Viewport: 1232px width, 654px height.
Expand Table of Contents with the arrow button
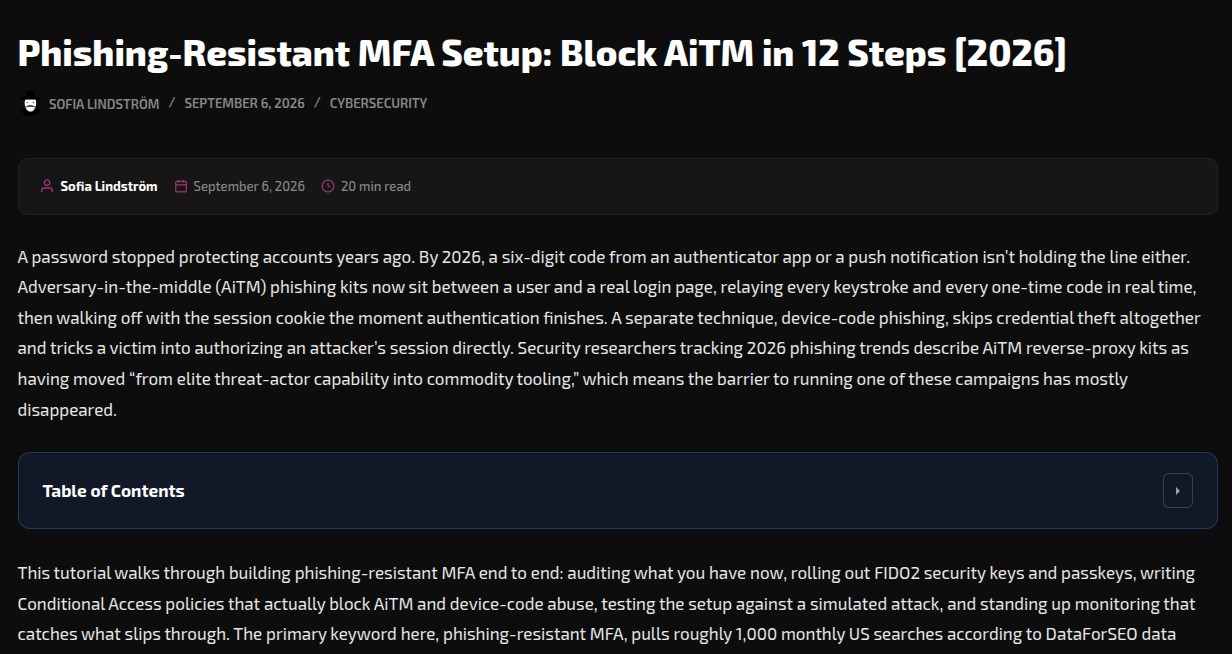(x=1177, y=491)
